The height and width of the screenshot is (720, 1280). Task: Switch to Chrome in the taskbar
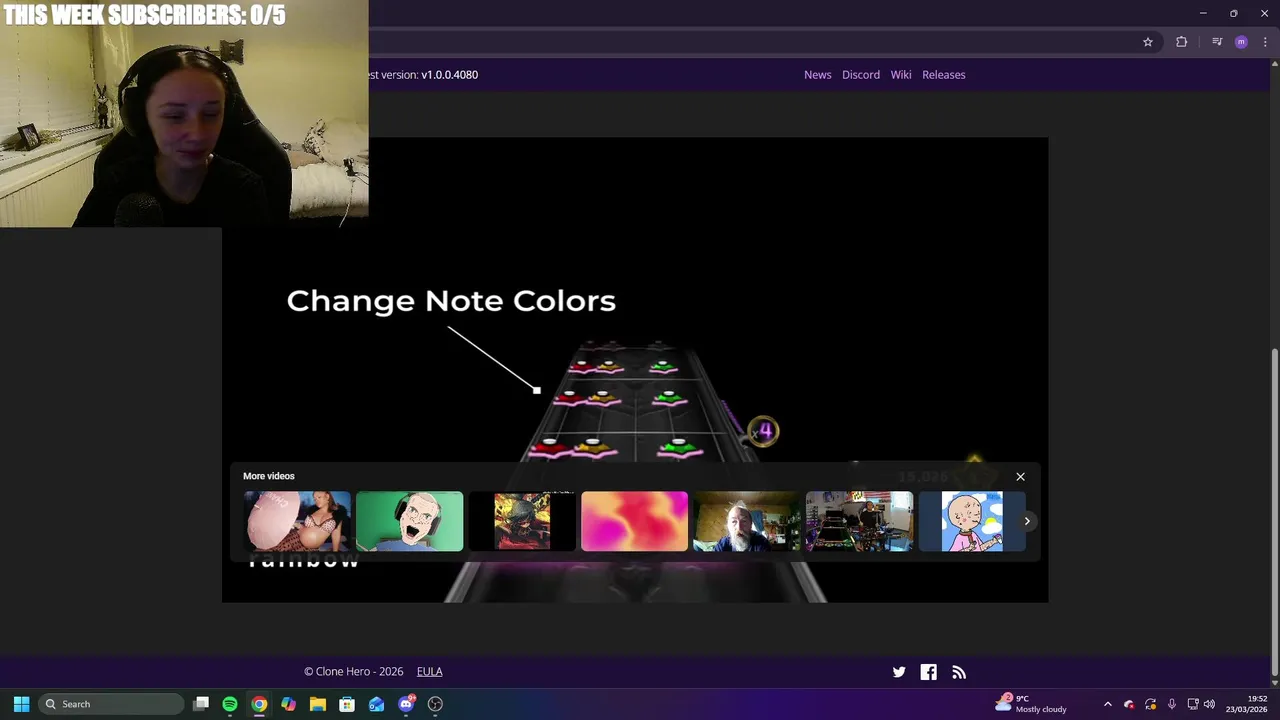(259, 704)
